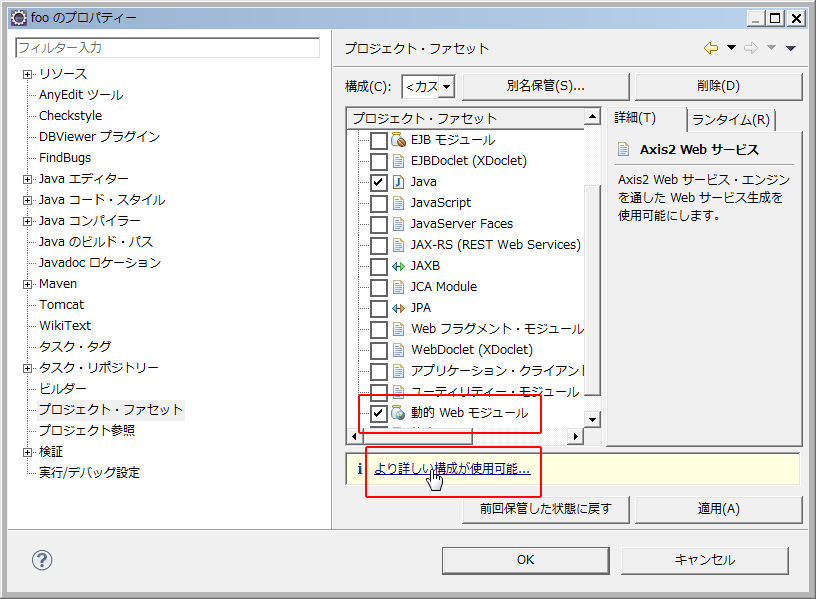The height and width of the screenshot is (599, 816).
Task: Click the EJB モジュール facet icon
Action: point(398,140)
